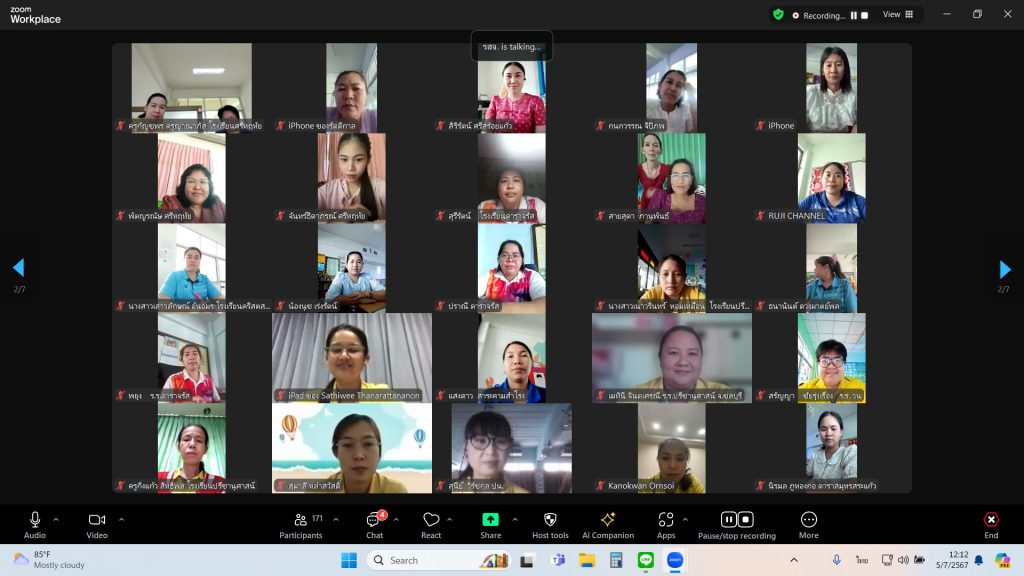Toggle the Audio microphone mute
This screenshot has width=1024, height=576.
click(x=35, y=520)
